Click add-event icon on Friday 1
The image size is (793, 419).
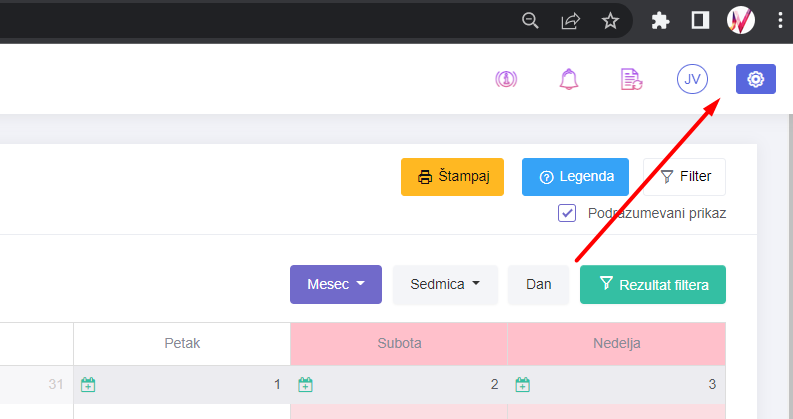tap(88, 384)
